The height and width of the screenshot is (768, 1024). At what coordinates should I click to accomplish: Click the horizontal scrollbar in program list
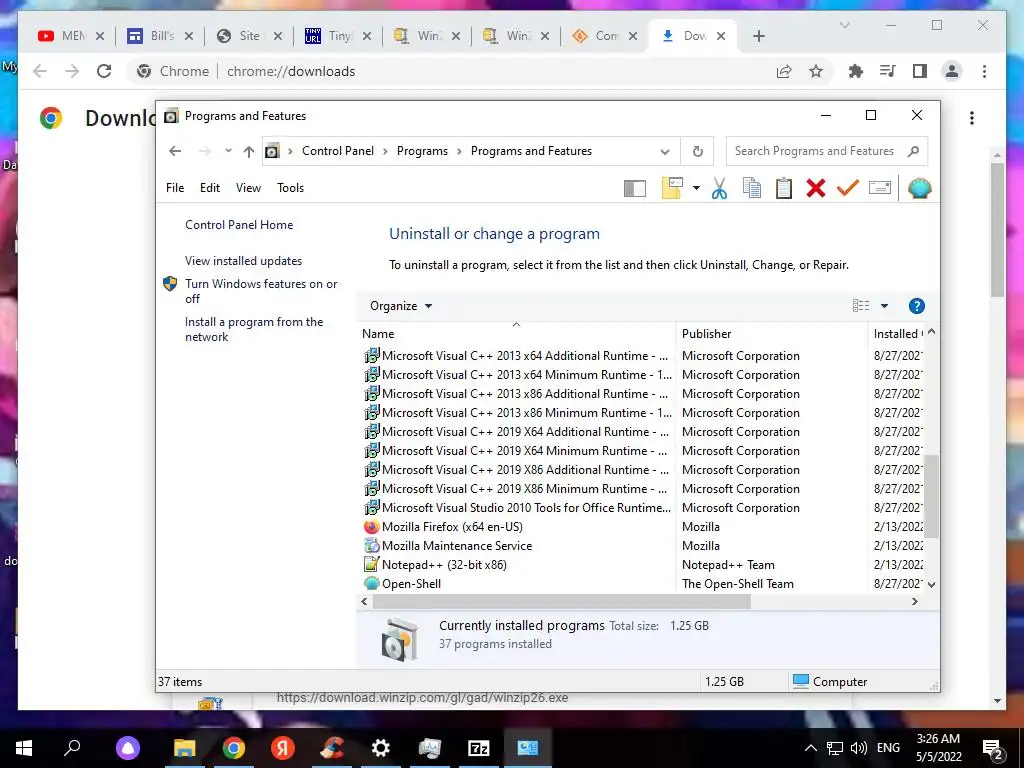click(x=562, y=601)
